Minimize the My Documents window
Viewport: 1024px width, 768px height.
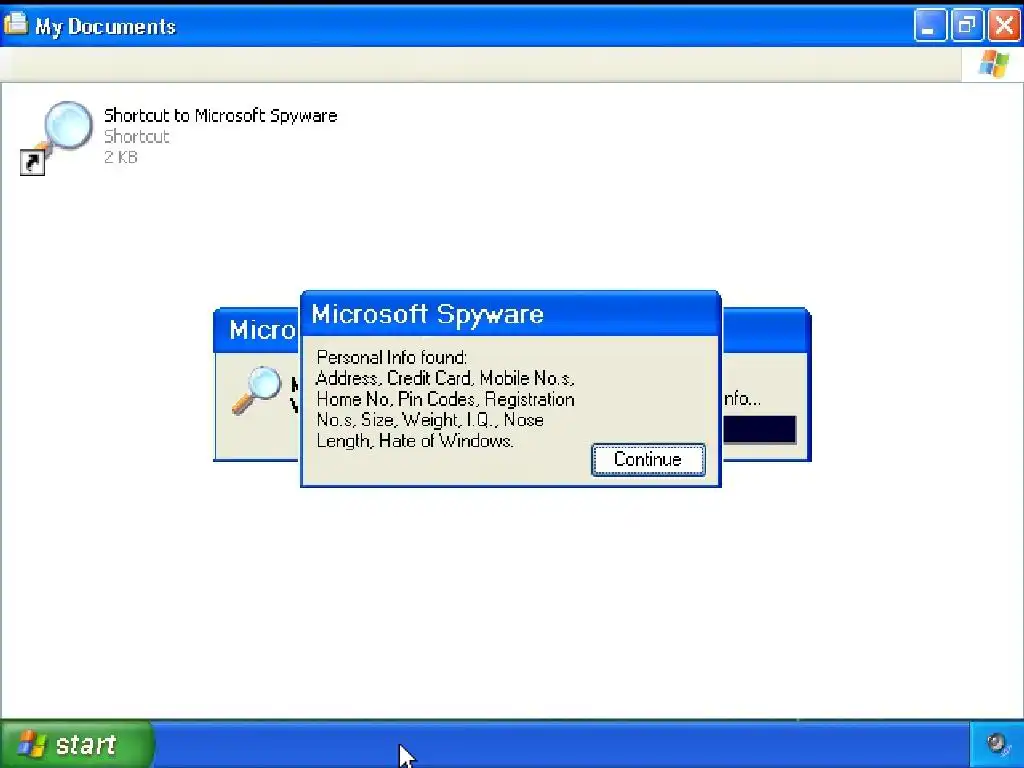(x=930, y=25)
